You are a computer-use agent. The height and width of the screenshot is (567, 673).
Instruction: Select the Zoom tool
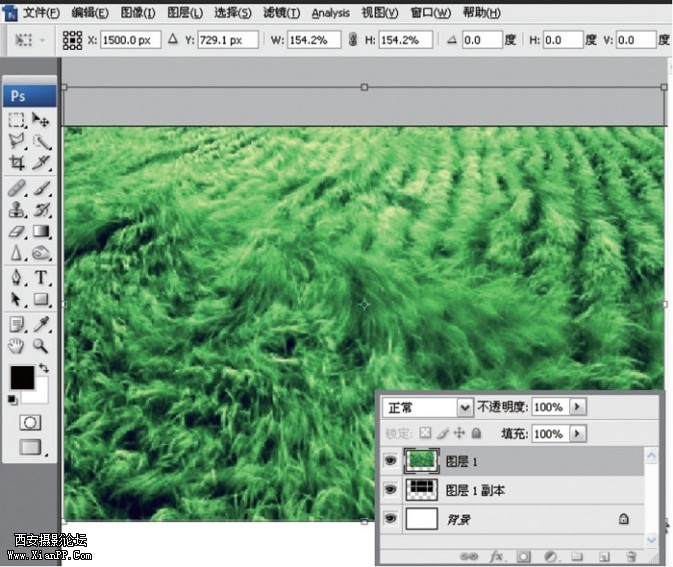coord(41,346)
